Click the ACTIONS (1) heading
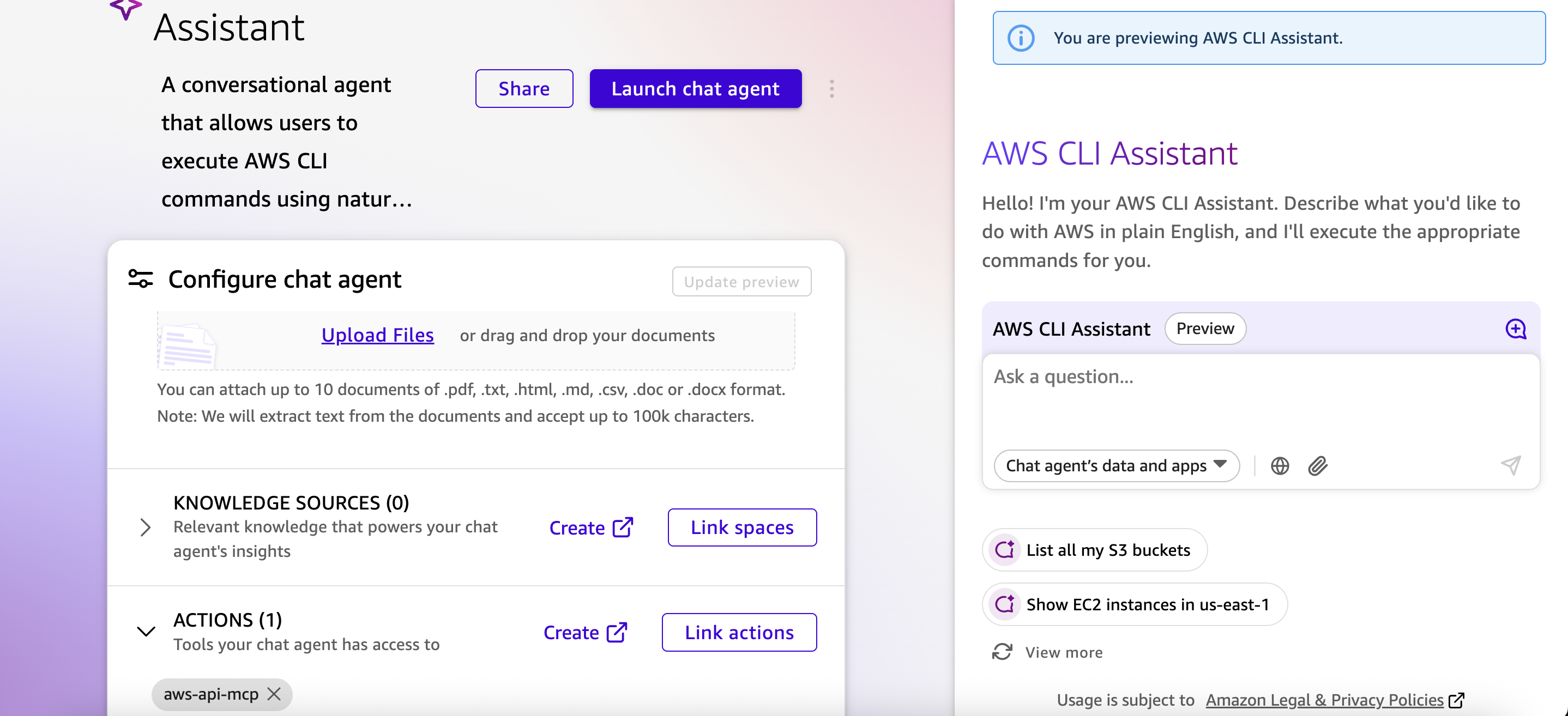 click(228, 620)
